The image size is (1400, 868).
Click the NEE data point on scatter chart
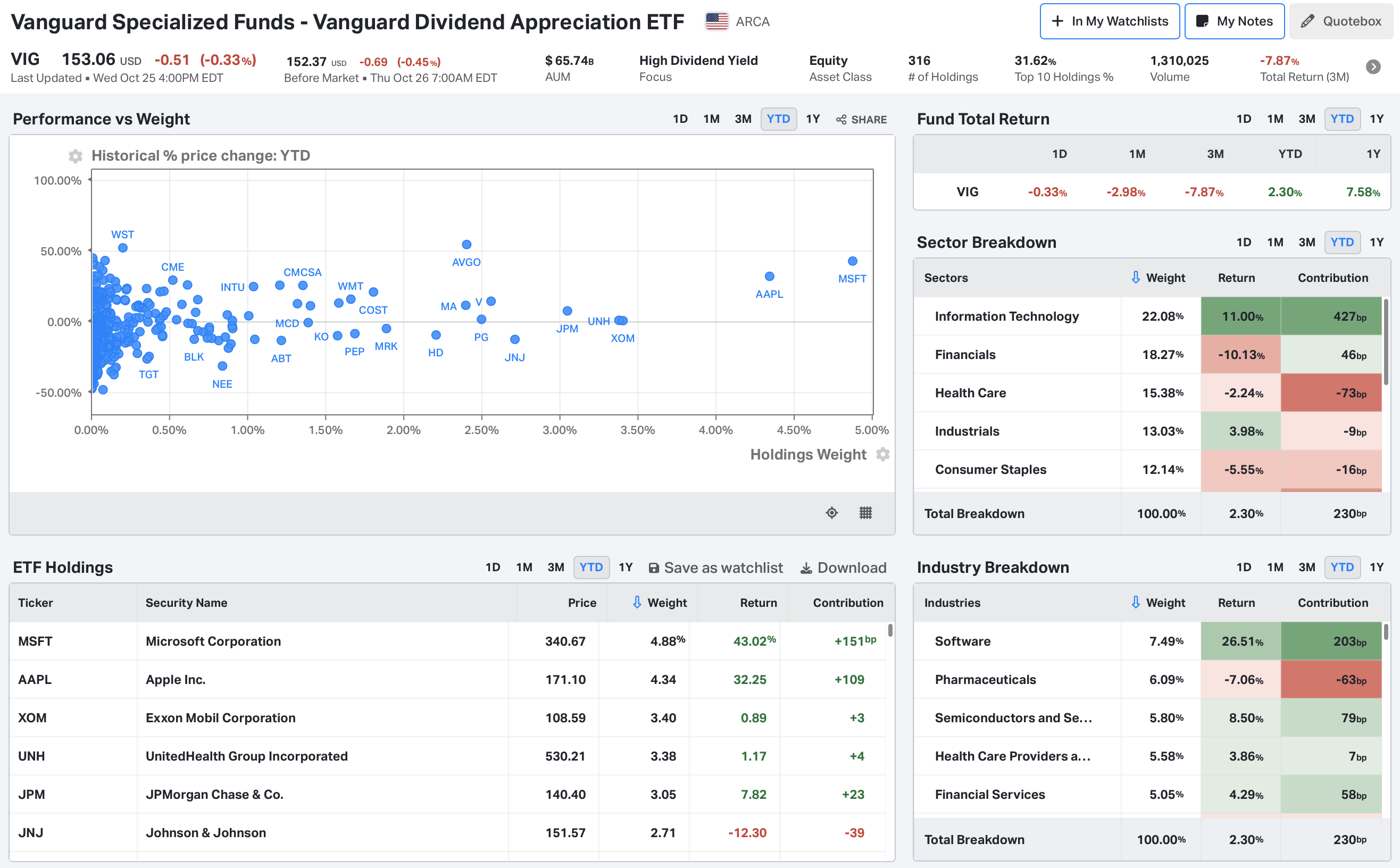pos(222,366)
